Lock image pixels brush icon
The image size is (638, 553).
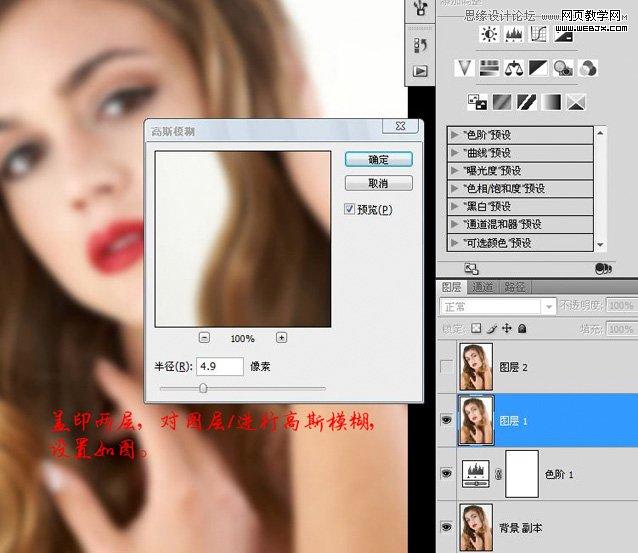[x=492, y=328]
